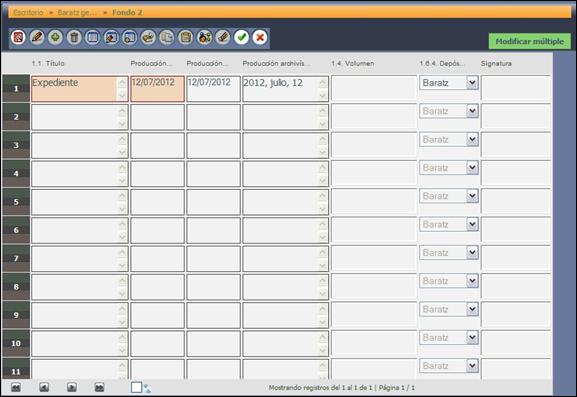Click the Modificar múltiple button
The height and width of the screenshot is (397, 577).
pyautogui.click(x=530, y=41)
